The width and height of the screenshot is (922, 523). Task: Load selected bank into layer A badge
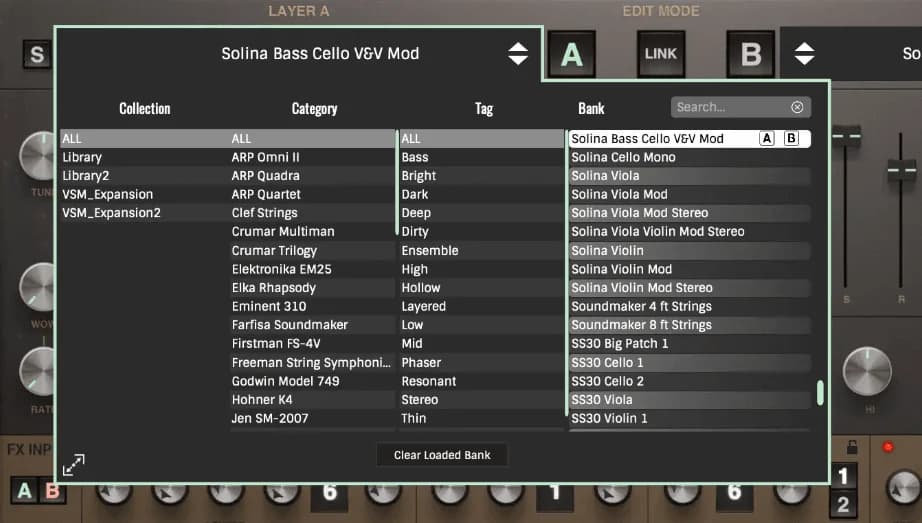click(x=767, y=139)
